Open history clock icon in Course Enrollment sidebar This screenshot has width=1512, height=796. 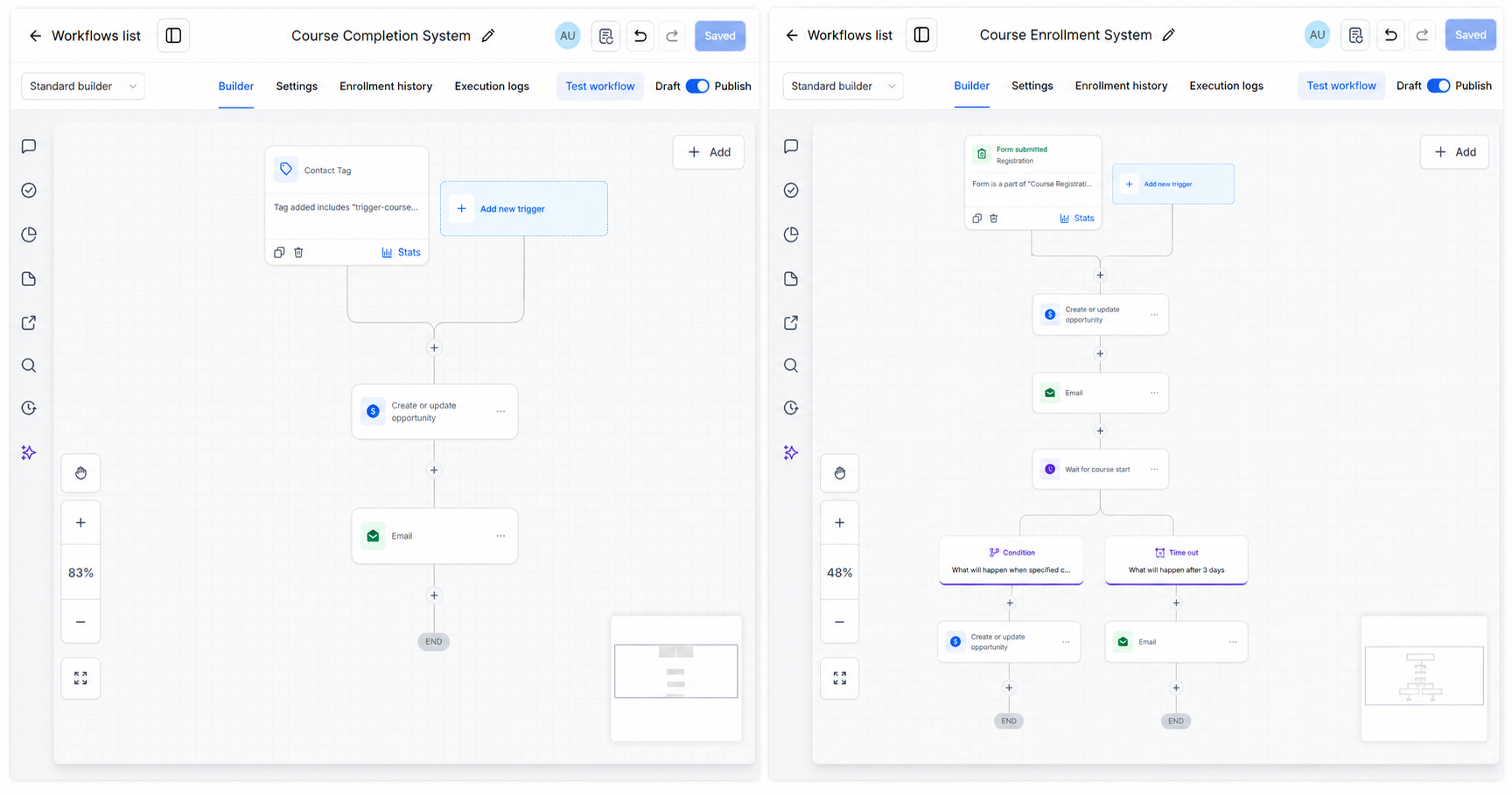[791, 408]
